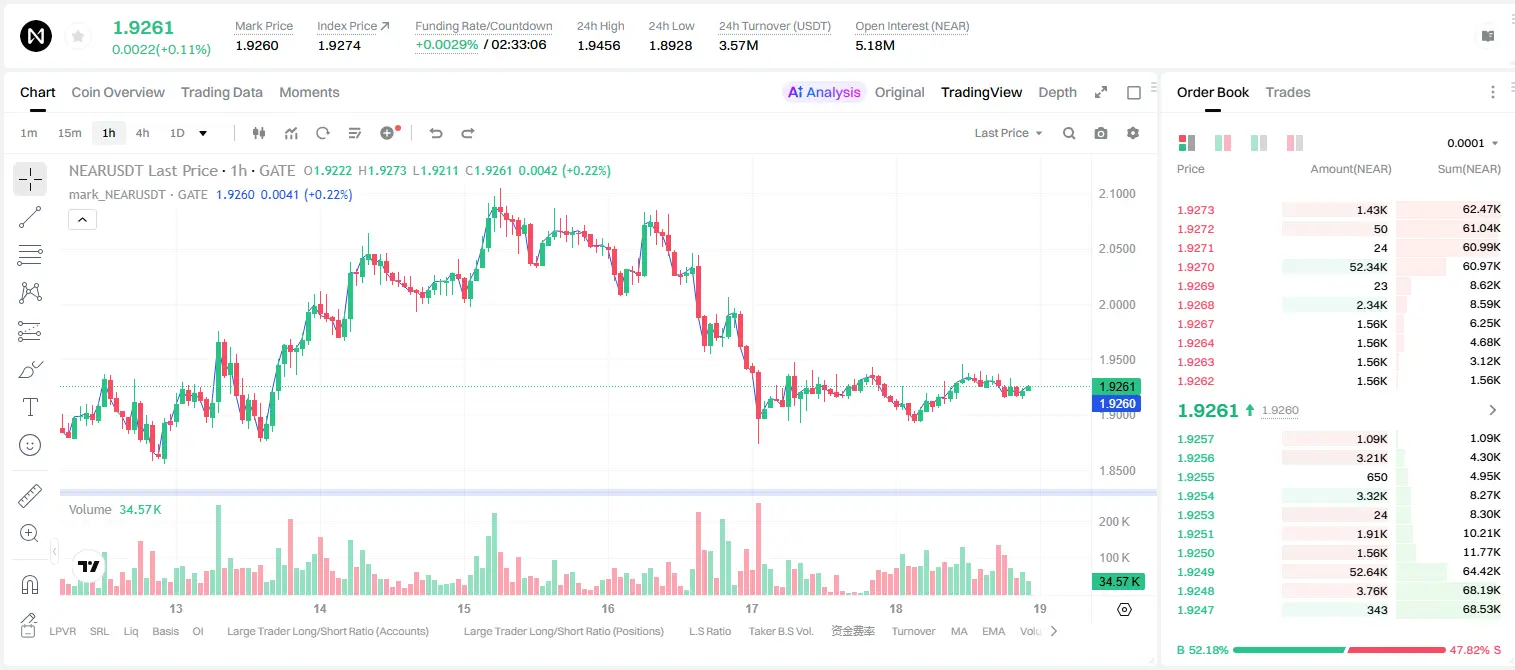The width and height of the screenshot is (1515, 670).
Task: Switch chart to Depth view
Action: (1057, 92)
